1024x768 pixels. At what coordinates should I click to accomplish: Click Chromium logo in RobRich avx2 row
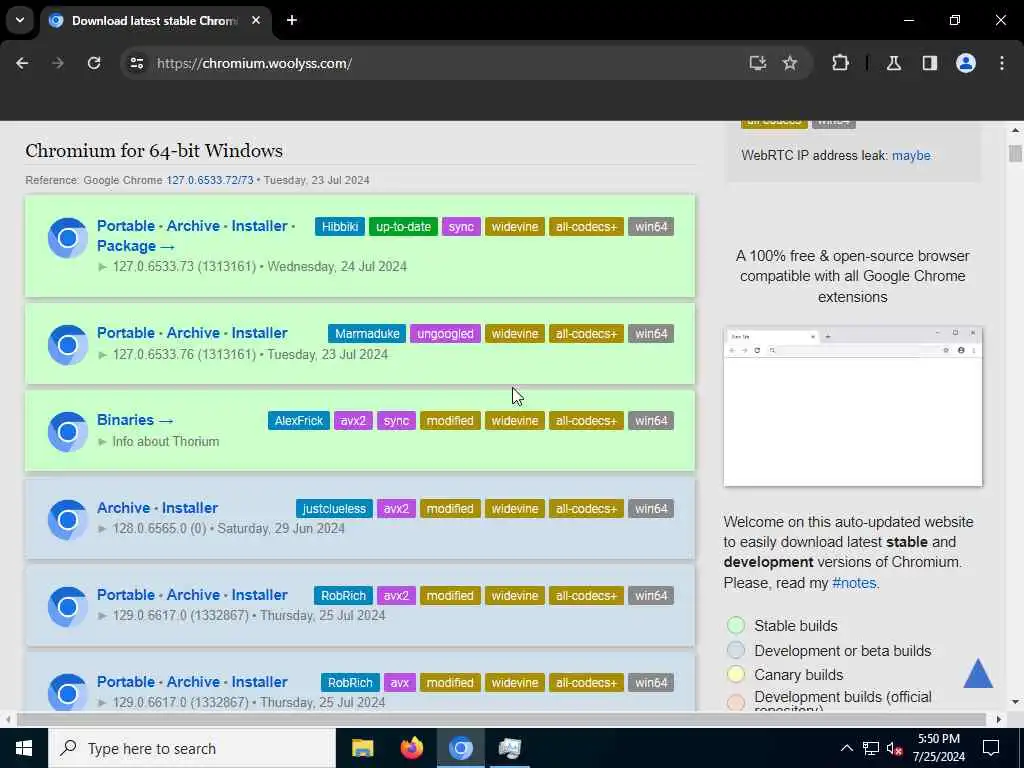point(68,607)
